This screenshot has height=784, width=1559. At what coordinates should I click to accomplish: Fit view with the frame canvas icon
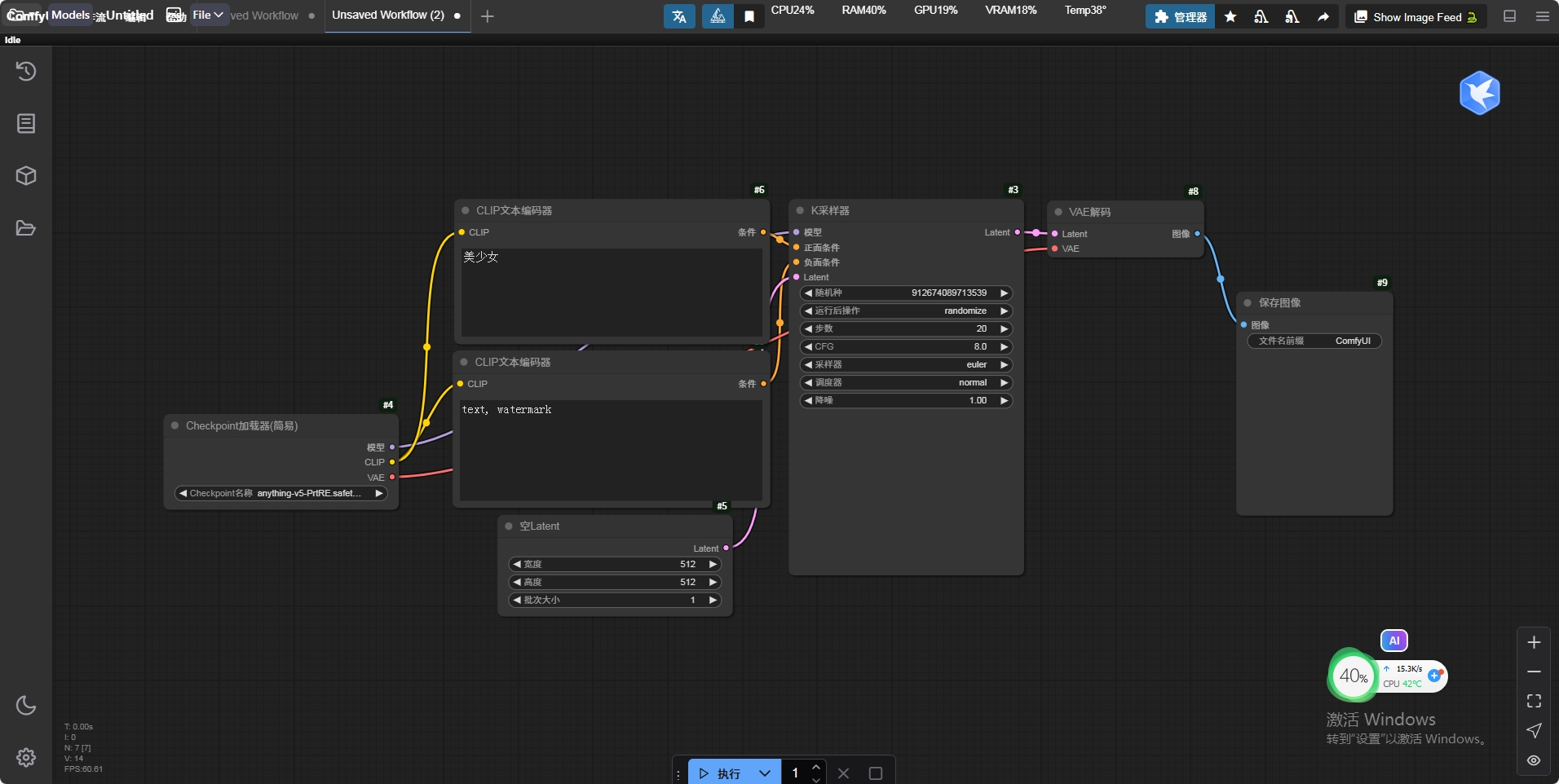(1534, 701)
